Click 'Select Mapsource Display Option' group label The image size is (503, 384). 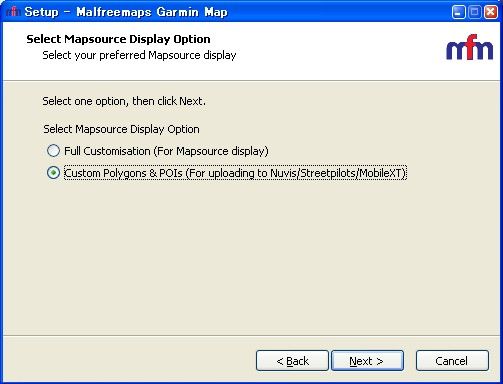pos(121,129)
